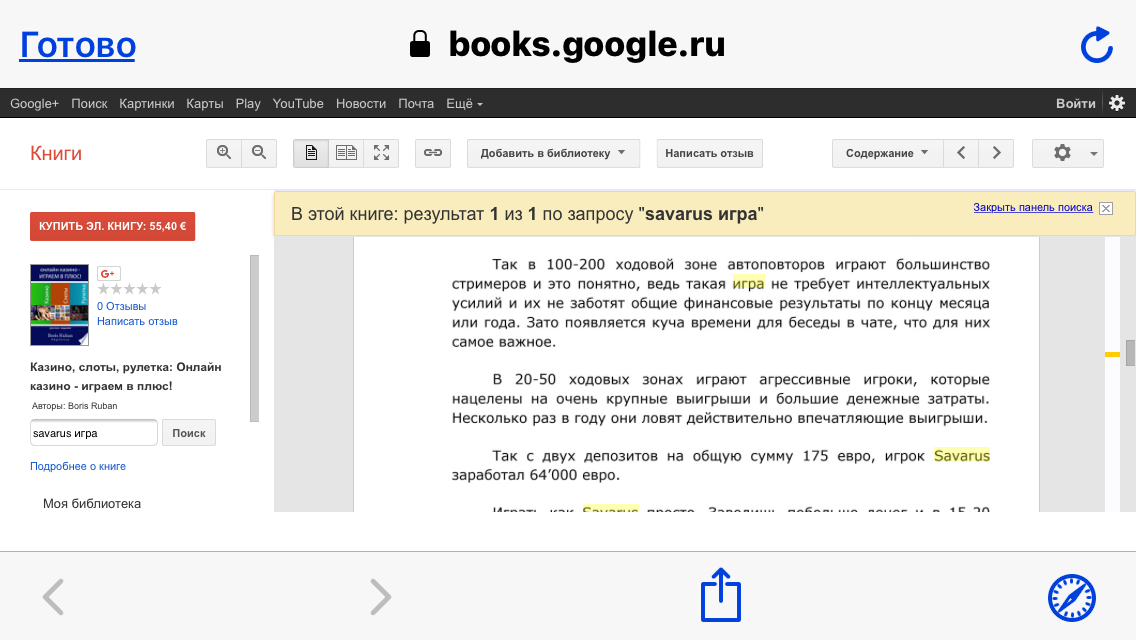Get link to this page
Viewport: 1136px width, 640px height.
pos(433,153)
